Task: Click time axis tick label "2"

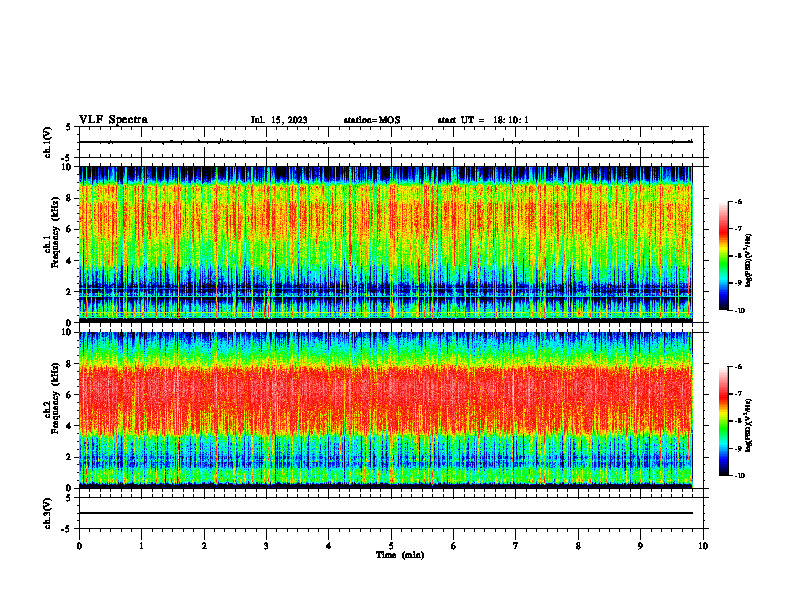Action: click(204, 546)
